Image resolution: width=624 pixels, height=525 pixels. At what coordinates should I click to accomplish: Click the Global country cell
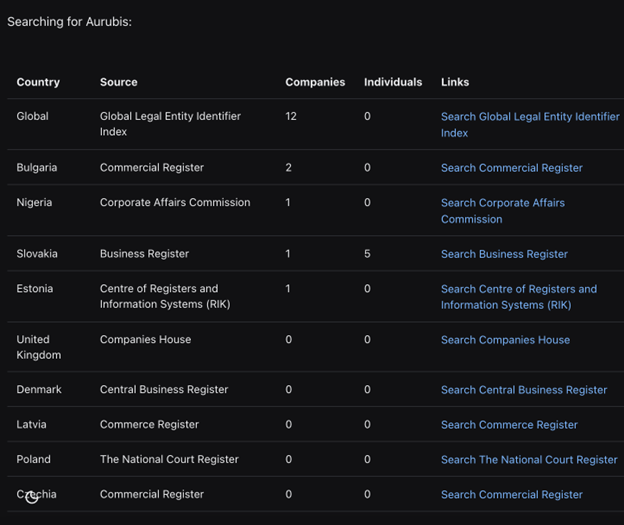pyautogui.click(x=32, y=116)
